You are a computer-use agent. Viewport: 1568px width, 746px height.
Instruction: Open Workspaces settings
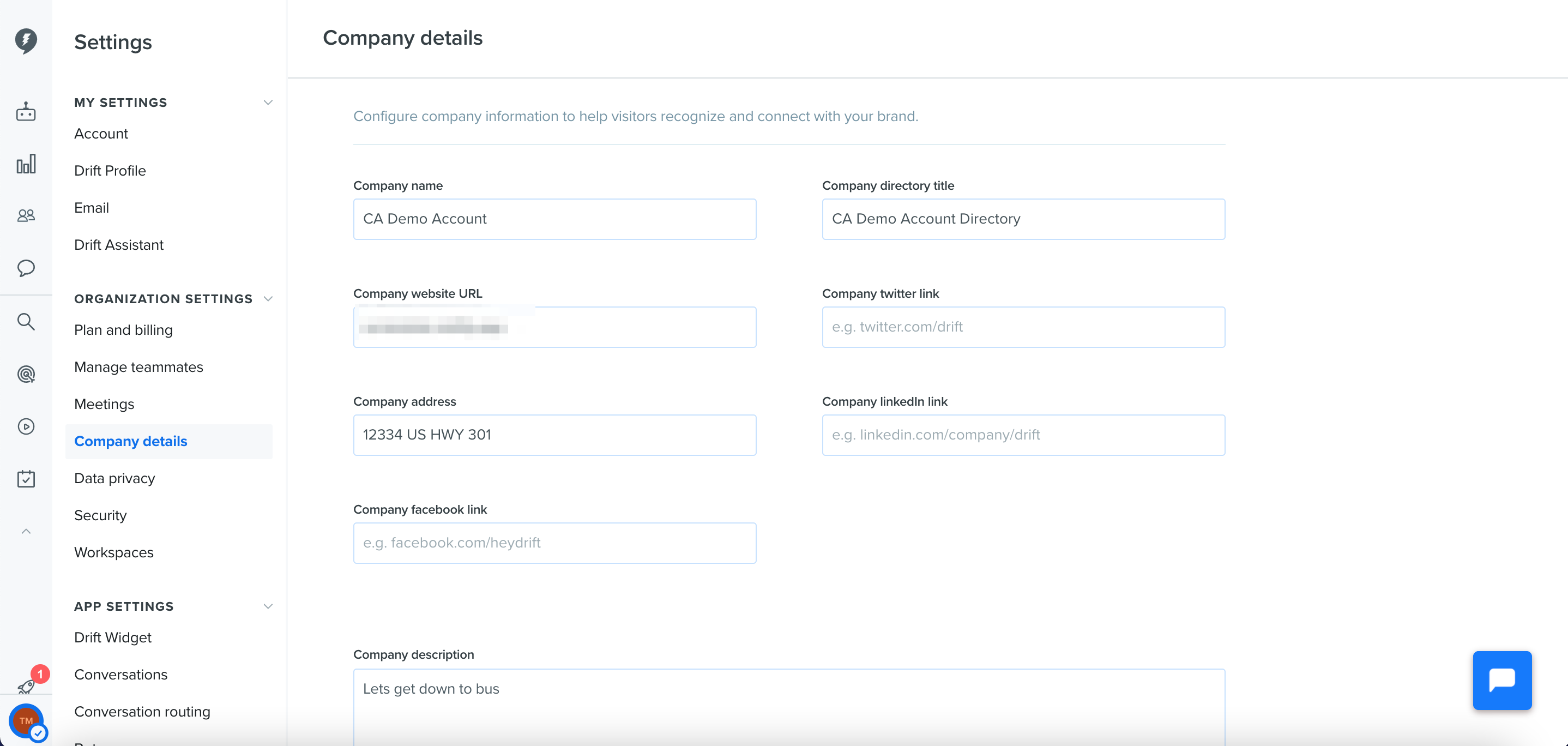tap(114, 553)
